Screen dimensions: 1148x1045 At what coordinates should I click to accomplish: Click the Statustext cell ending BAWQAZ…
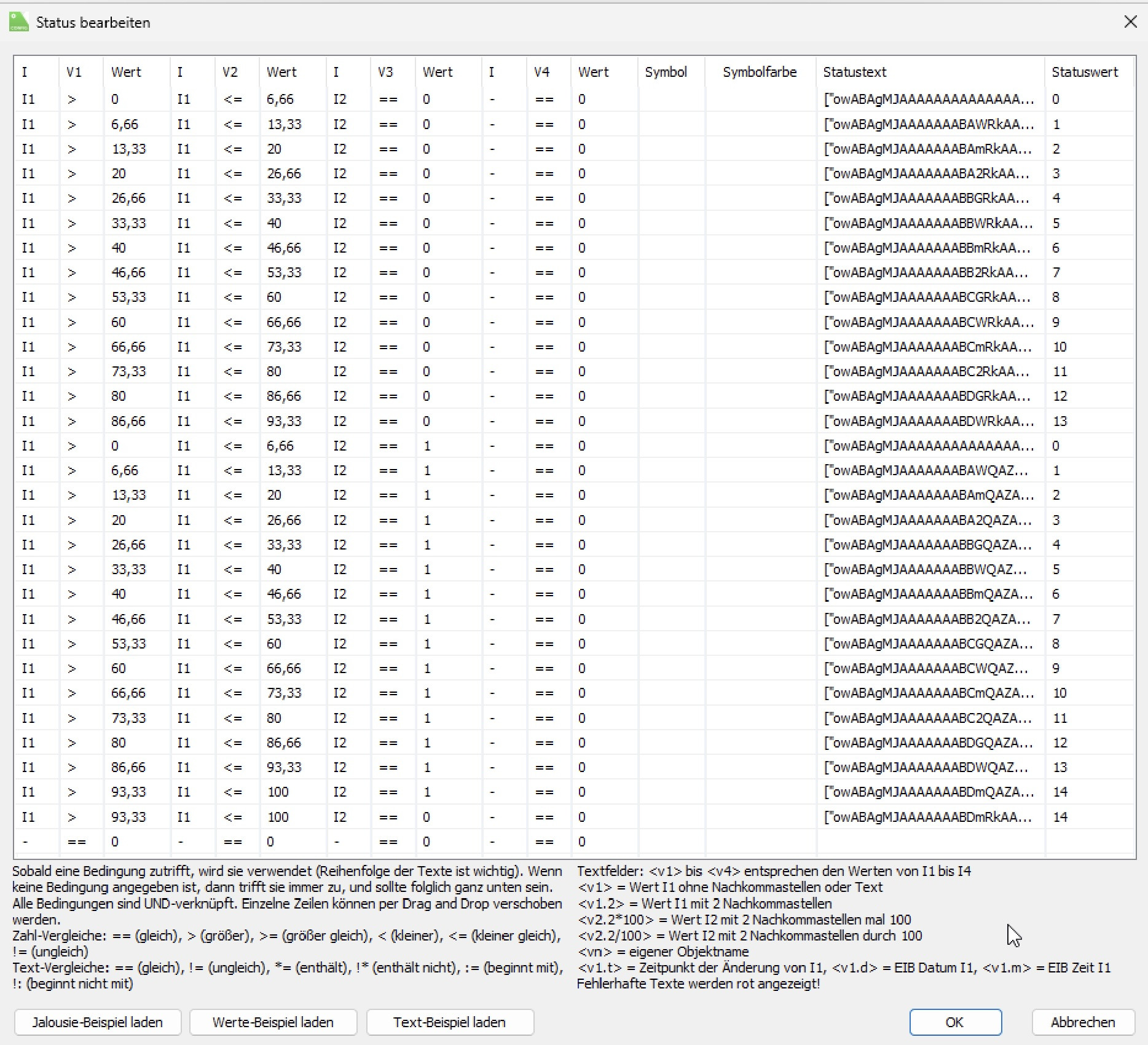[x=930, y=470]
